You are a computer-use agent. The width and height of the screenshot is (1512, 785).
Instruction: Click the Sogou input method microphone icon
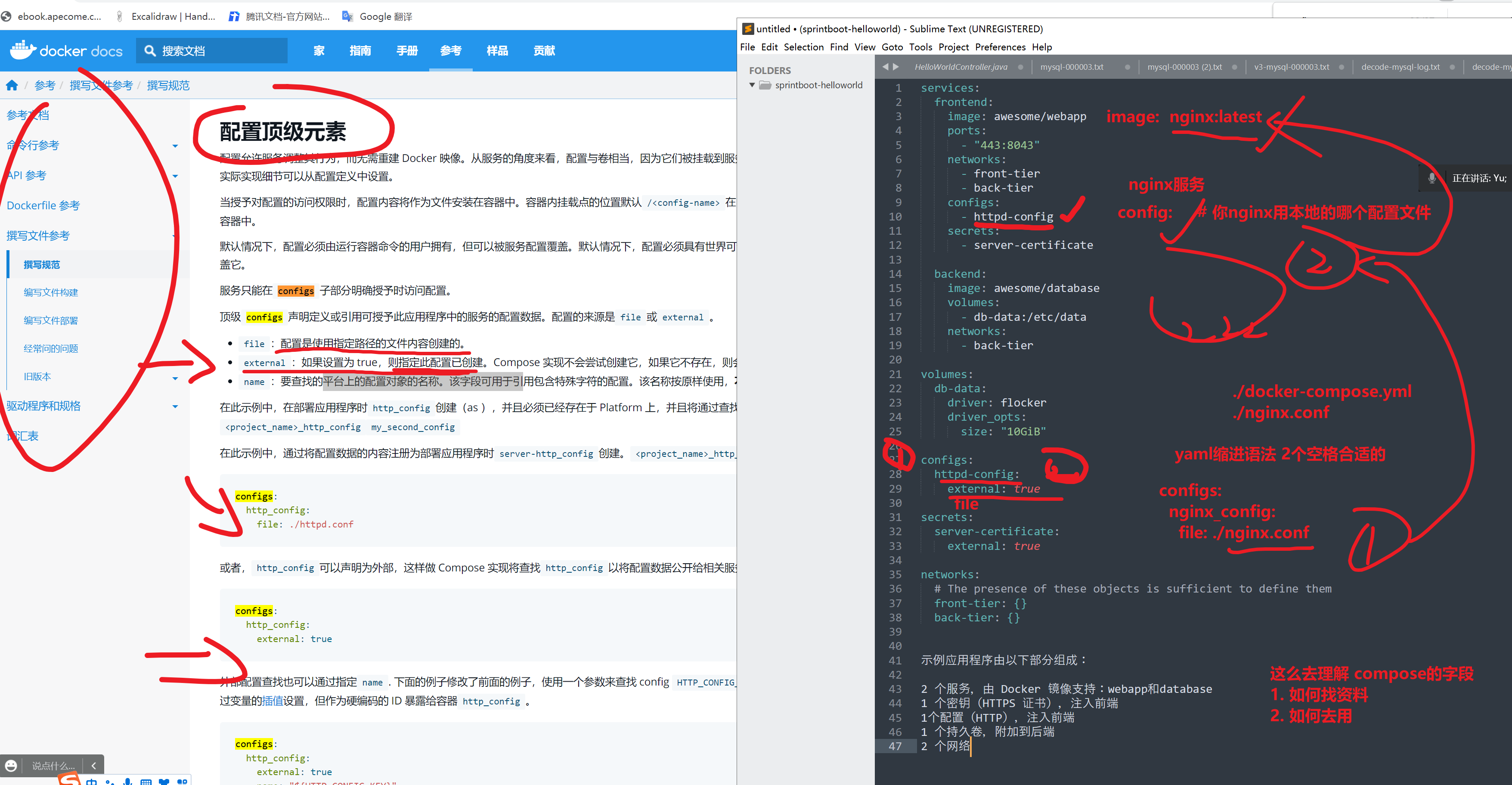pyautogui.click(x=127, y=782)
